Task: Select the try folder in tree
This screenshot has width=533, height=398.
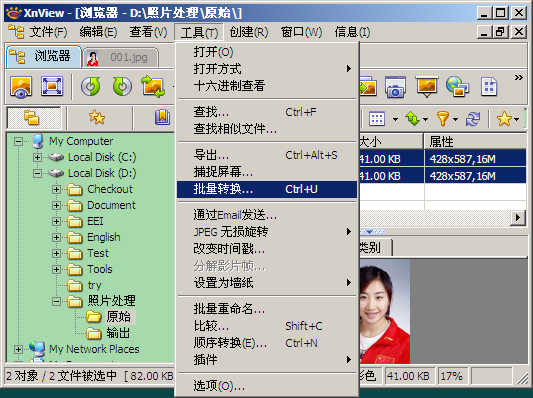Action: coord(94,285)
